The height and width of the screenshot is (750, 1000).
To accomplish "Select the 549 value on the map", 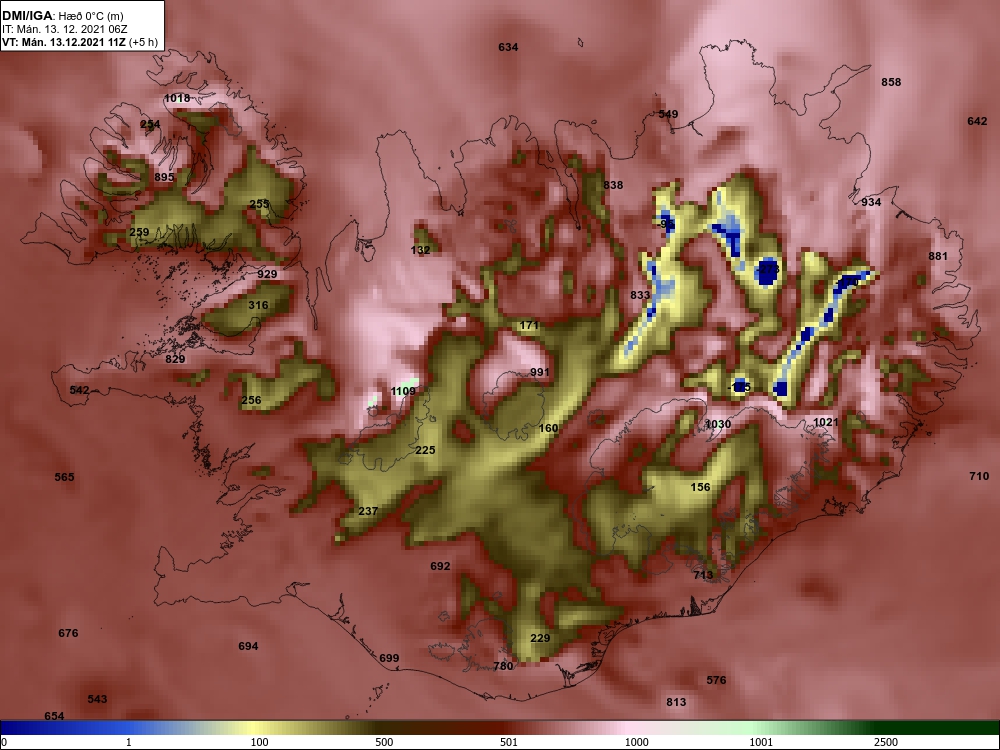I will point(668,114).
